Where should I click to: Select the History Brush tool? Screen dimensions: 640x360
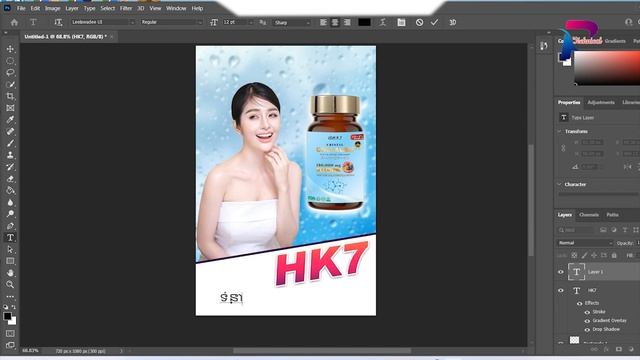pyautogui.click(x=10, y=167)
